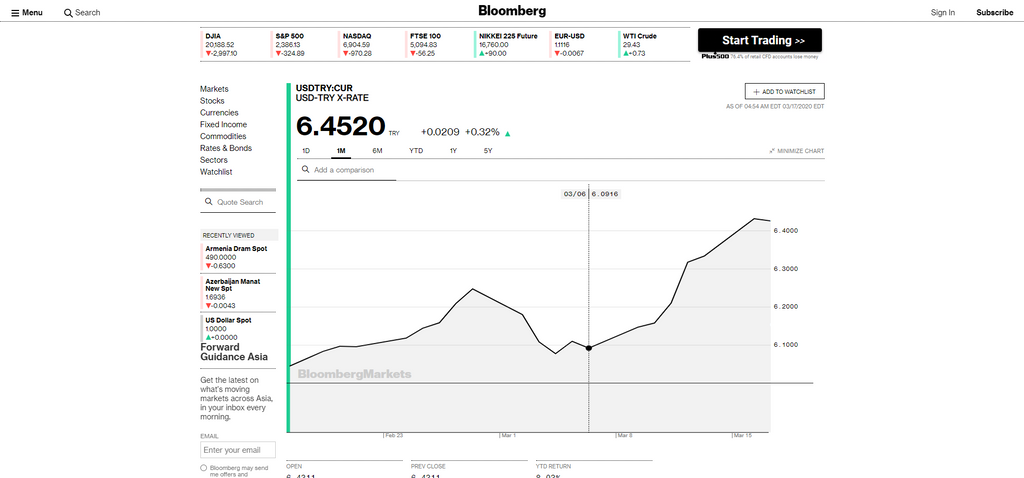Image resolution: width=1024 pixels, height=478 pixels.
Task: Click Minimize Chart toggle
Action: pos(797,151)
